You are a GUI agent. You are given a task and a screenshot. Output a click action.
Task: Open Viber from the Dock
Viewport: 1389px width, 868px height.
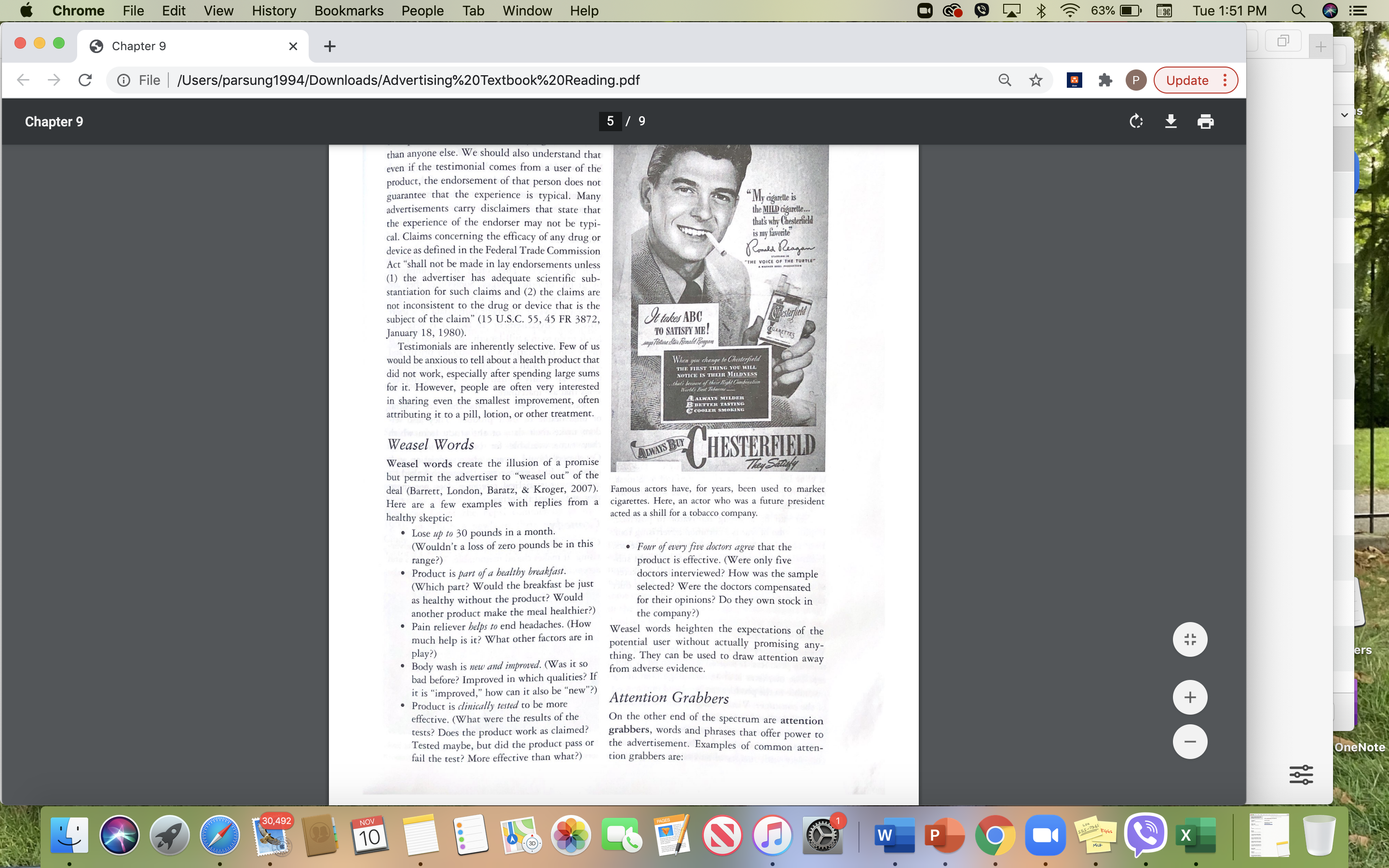[1145, 835]
